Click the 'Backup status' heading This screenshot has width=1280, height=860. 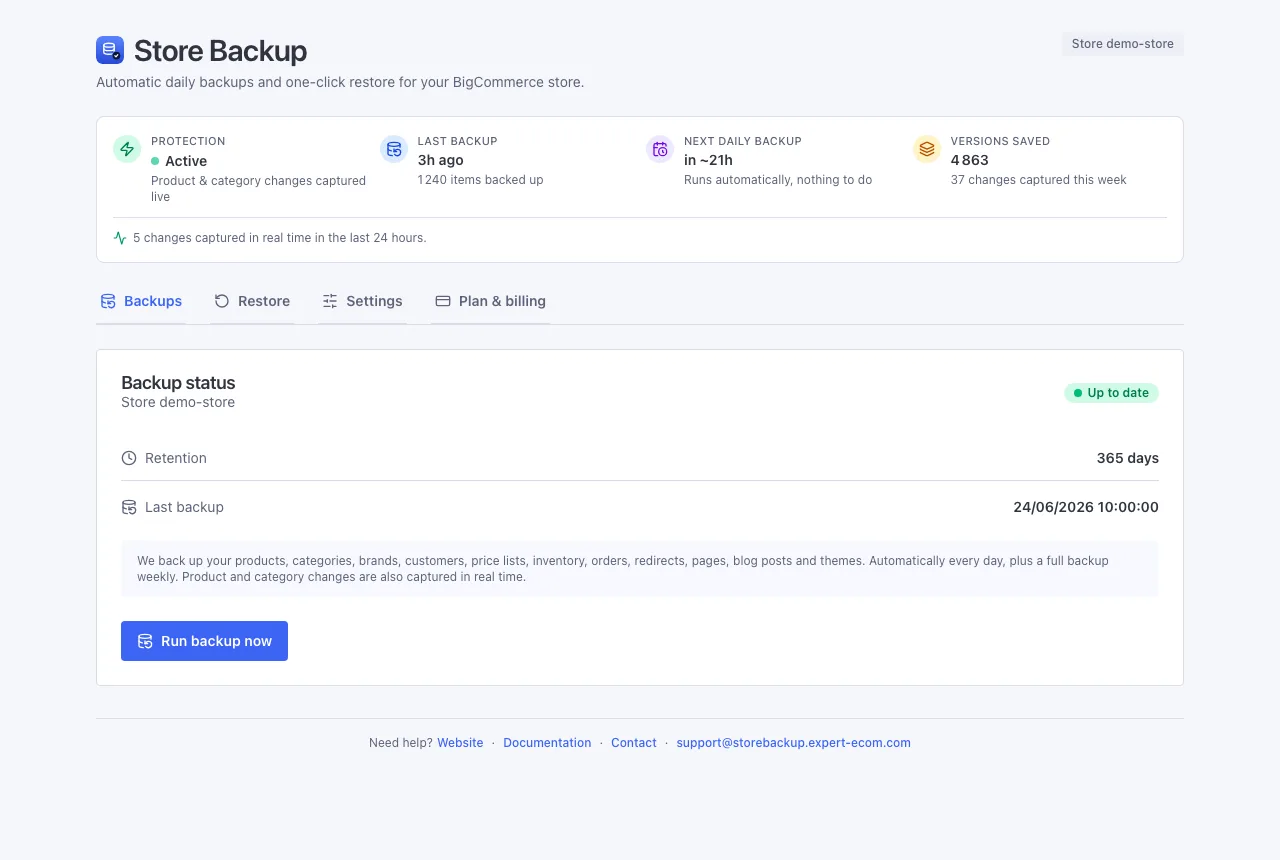pos(178,383)
